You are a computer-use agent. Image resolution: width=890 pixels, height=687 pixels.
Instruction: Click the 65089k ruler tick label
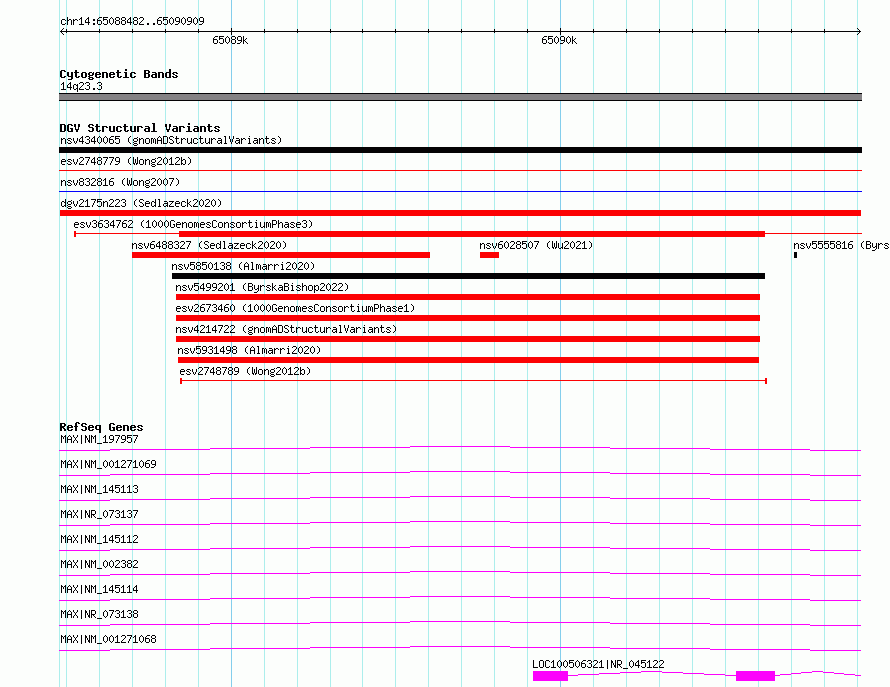pyautogui.click(x=230, y=40)
